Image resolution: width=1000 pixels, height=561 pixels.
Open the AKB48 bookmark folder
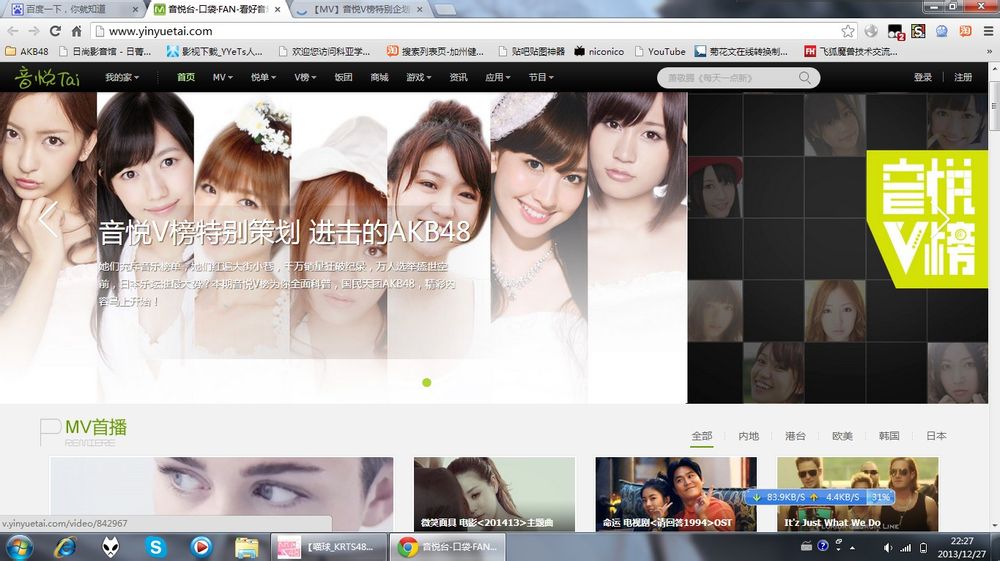click(x=27, y=52)
